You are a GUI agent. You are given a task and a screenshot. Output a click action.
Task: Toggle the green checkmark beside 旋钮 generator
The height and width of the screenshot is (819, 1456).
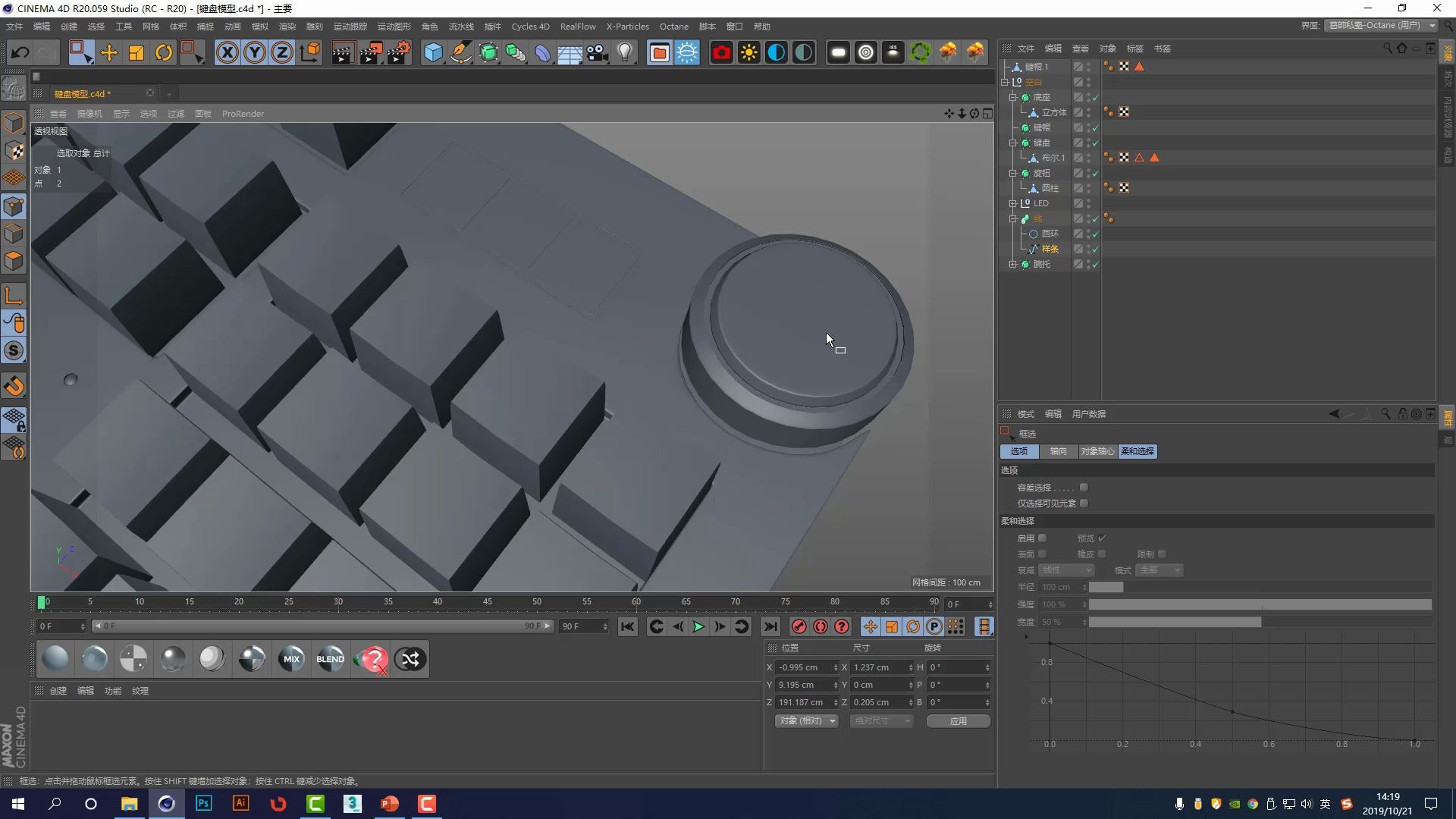[x=1097, y=173]
